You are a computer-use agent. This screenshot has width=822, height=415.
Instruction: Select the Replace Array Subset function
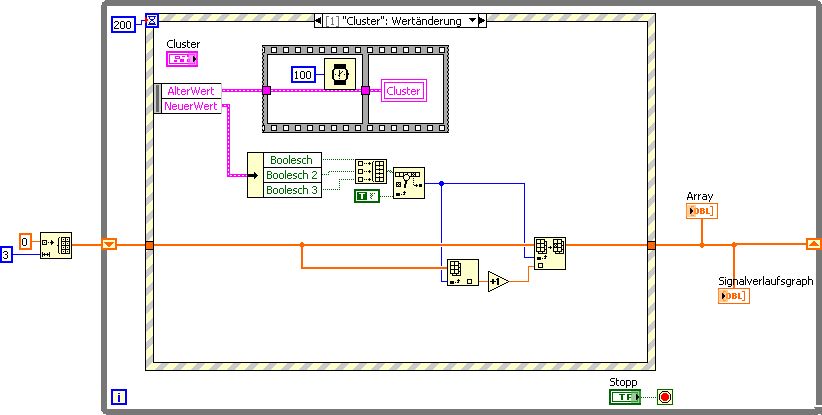[x=550, y=254]
